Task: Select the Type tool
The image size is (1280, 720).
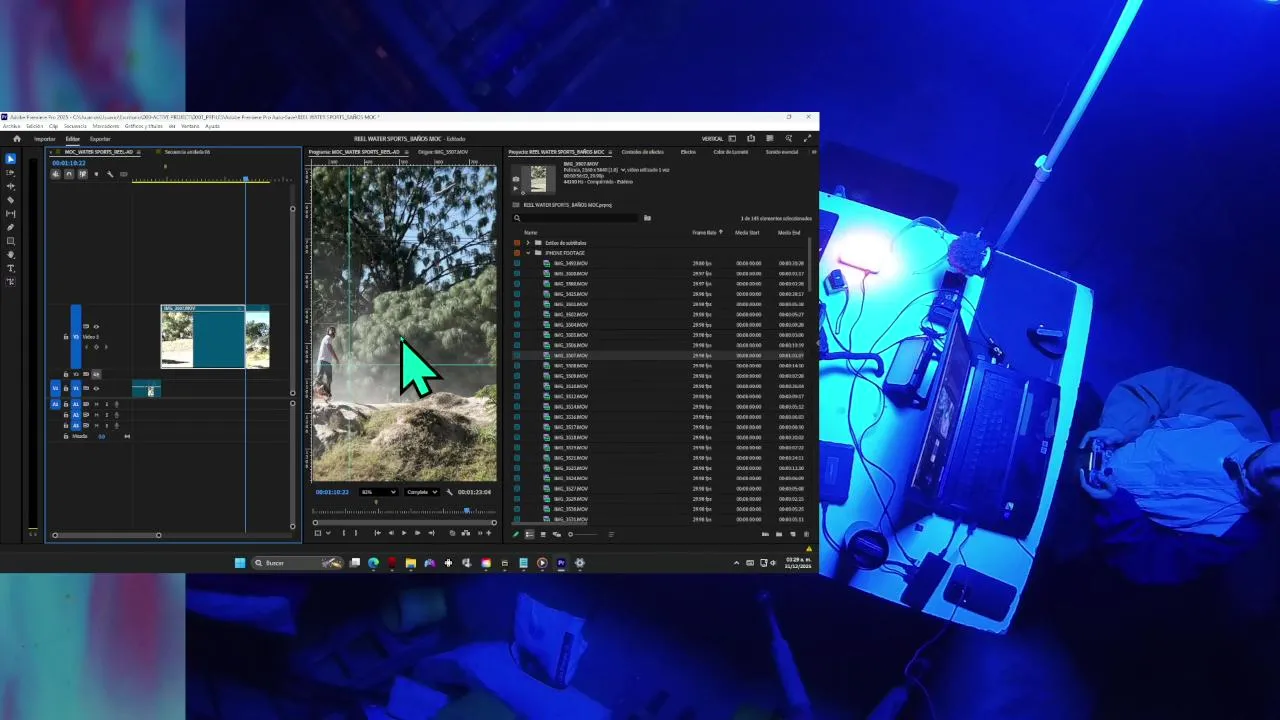Action: [10, 268]
